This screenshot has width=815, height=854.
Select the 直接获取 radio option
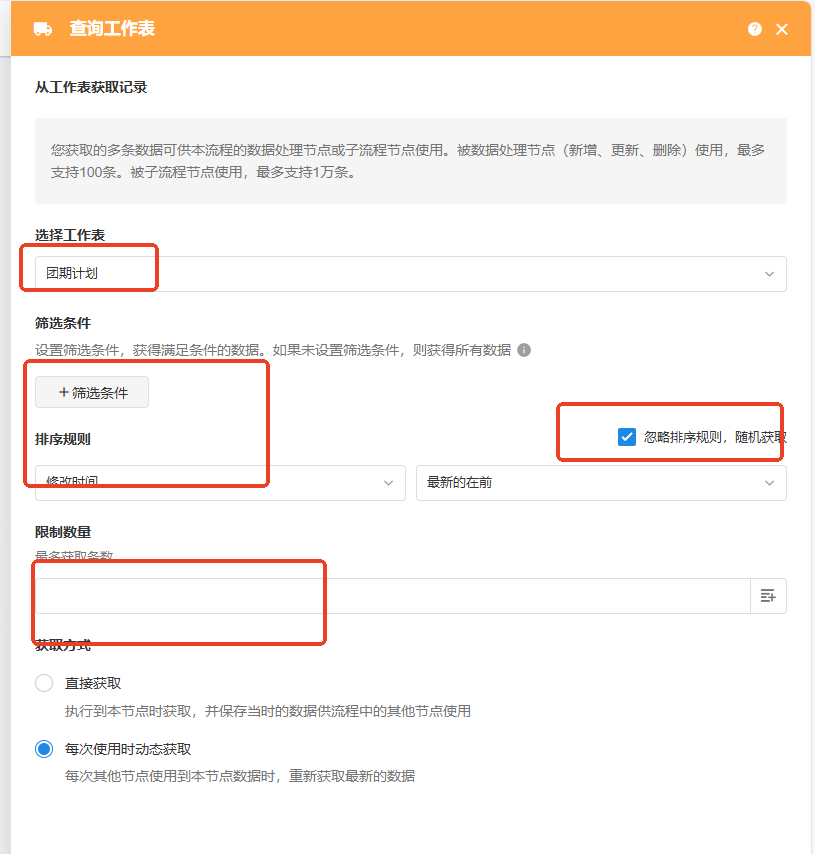coord(44,683)
